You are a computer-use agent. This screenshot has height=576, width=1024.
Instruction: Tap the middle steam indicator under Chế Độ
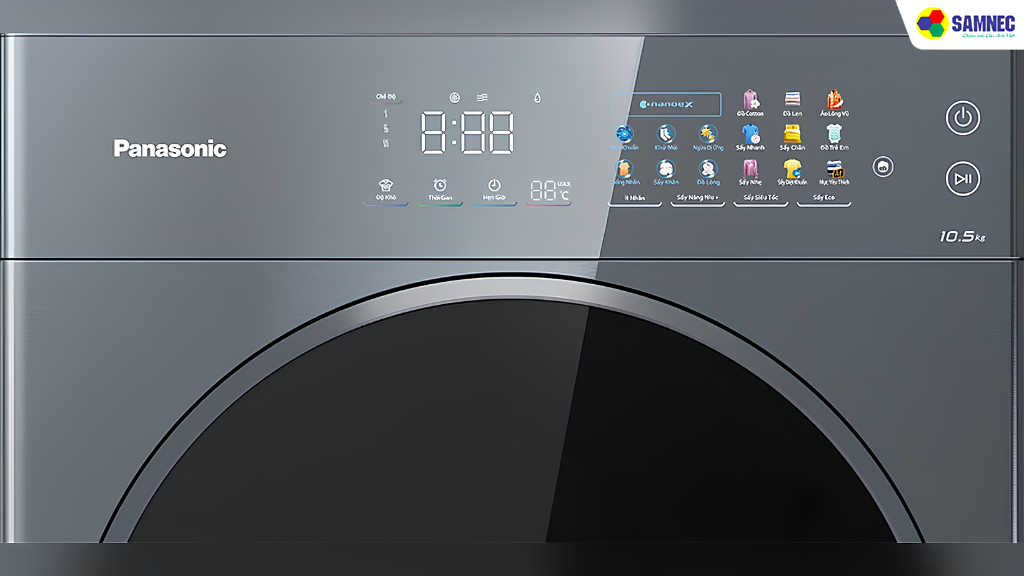click(x=386, y=129)
